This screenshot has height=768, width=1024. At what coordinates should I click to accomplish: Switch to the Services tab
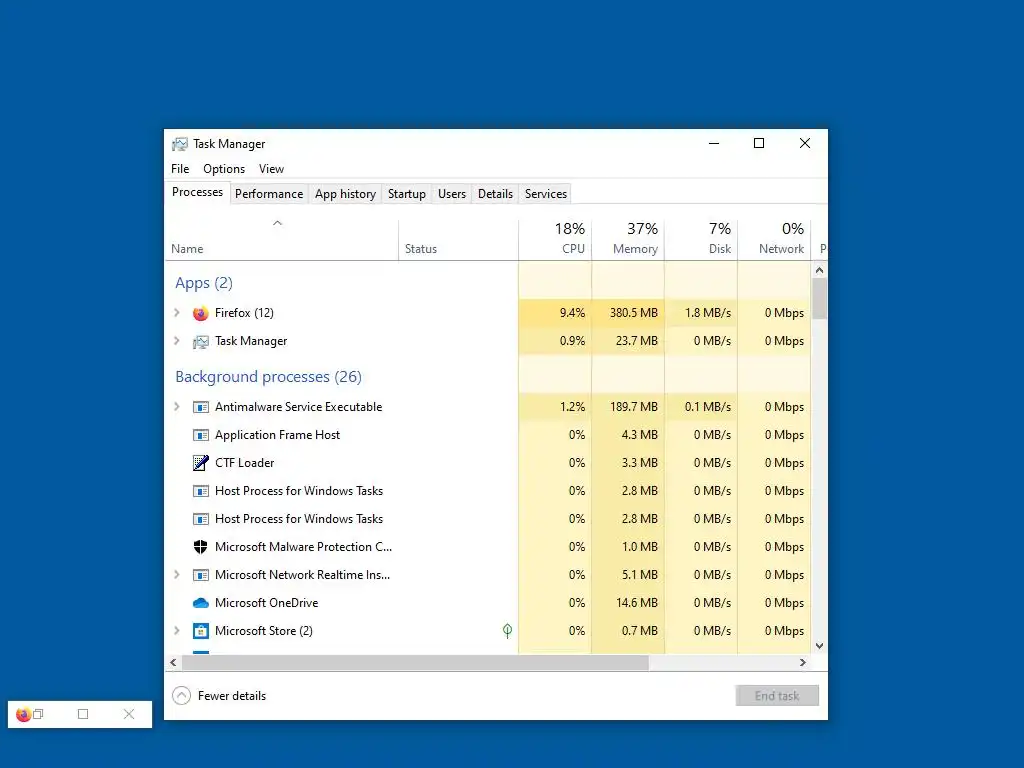click(546, 194)
